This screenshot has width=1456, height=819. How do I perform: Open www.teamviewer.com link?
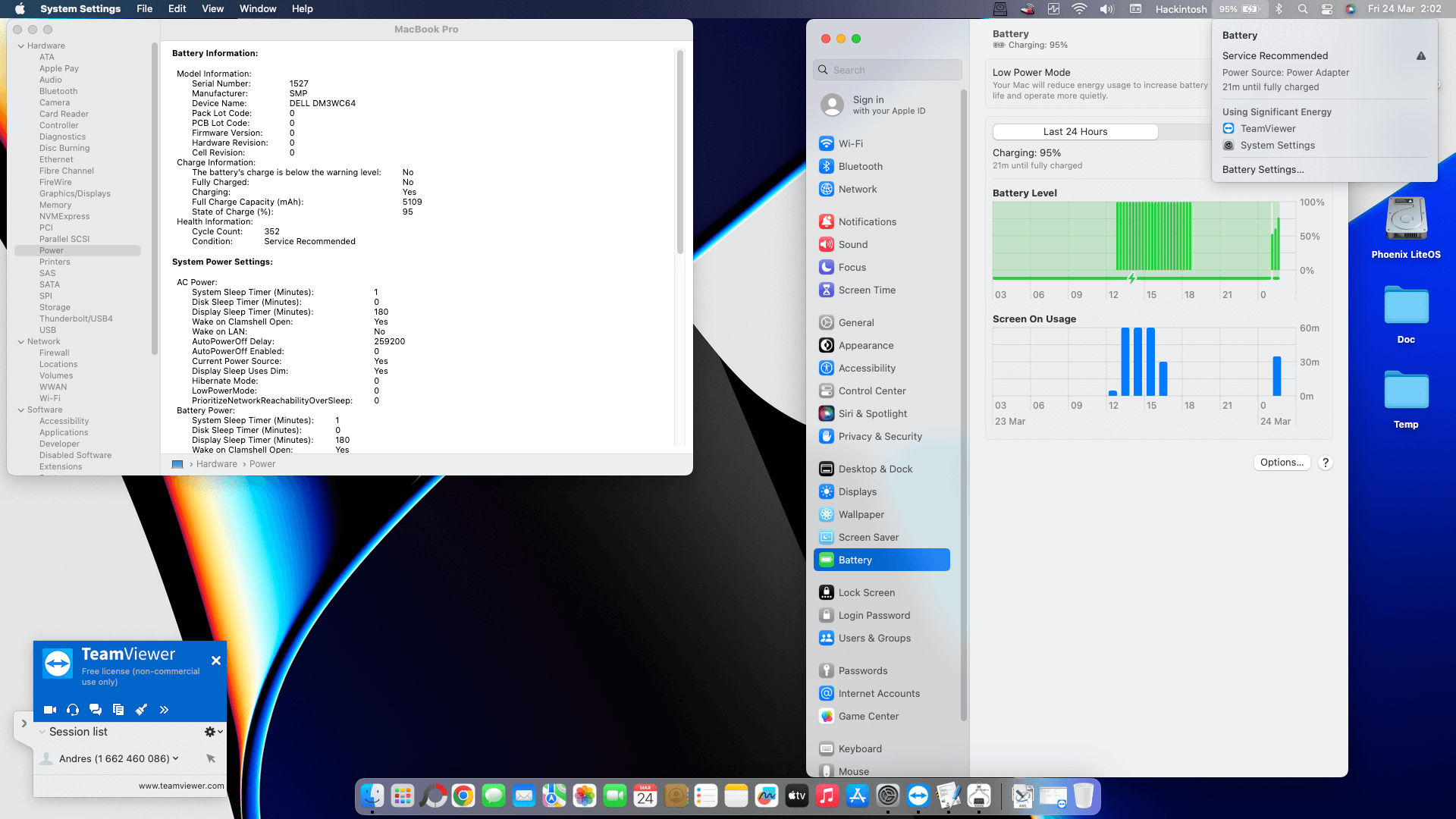(x=181, y=786)
